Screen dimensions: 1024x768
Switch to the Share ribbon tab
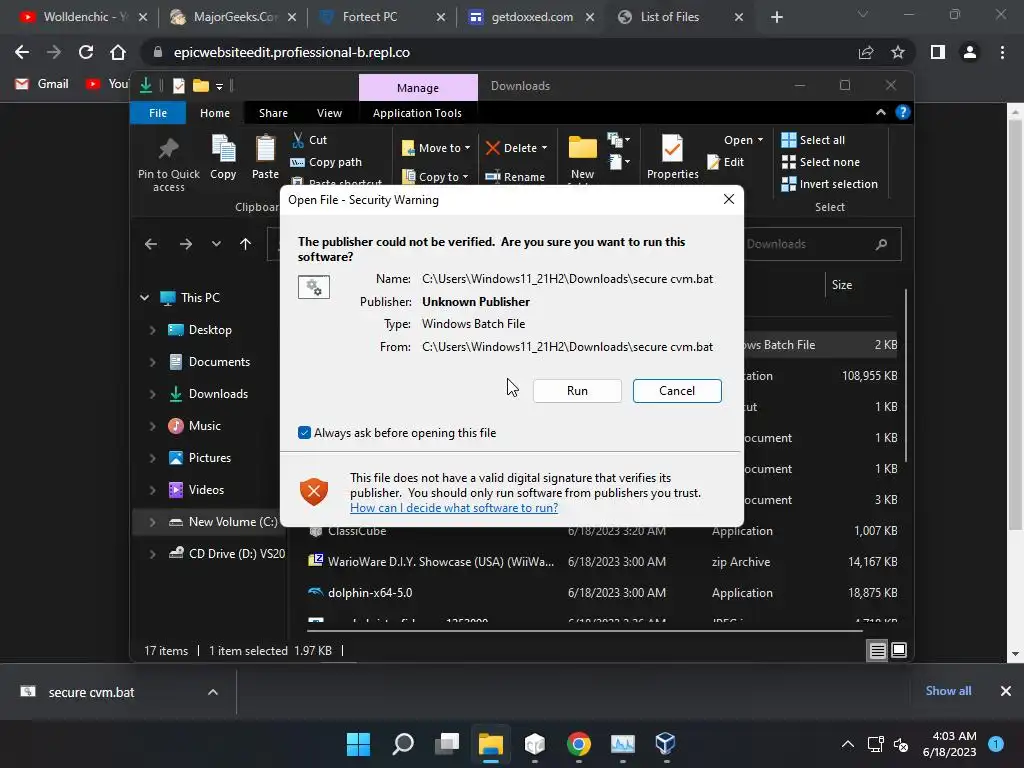click(x=273, y=113)
